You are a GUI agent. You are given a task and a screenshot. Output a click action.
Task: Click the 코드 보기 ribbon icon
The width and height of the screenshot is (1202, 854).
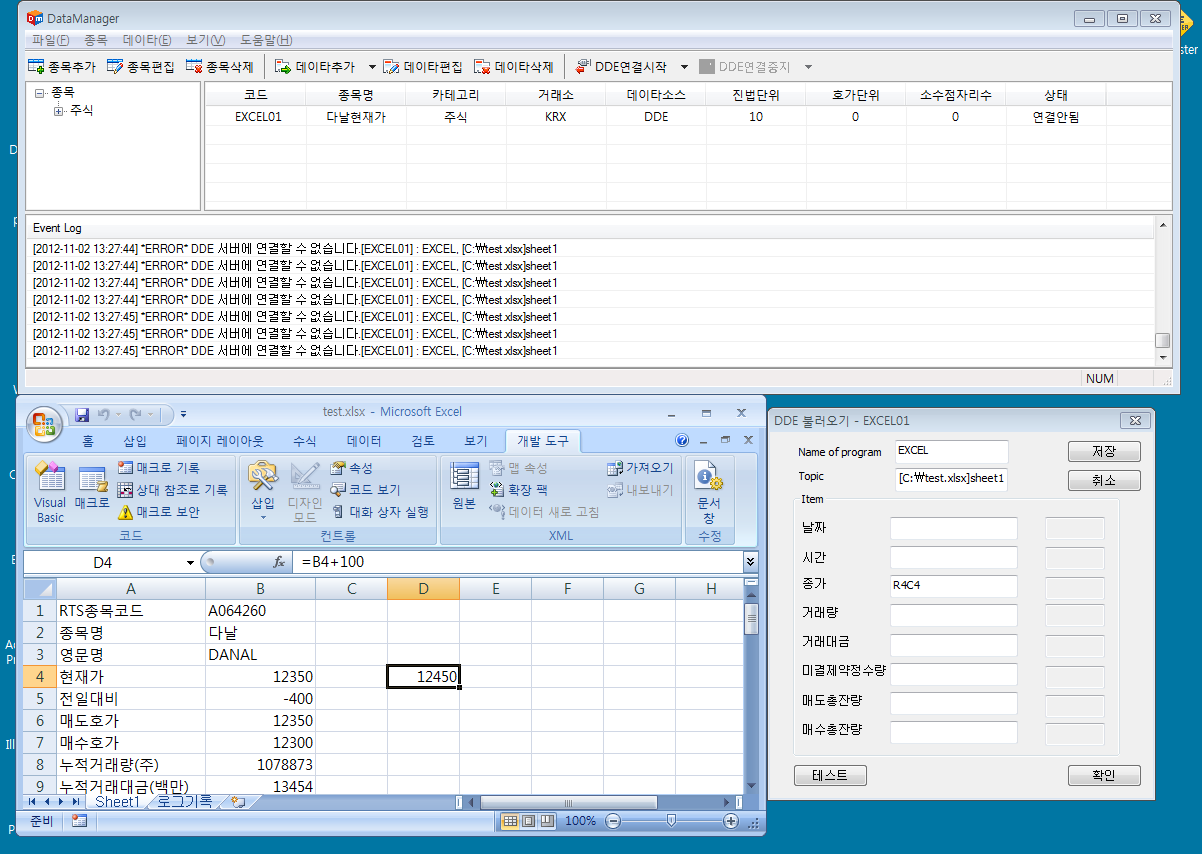(339, 490)
